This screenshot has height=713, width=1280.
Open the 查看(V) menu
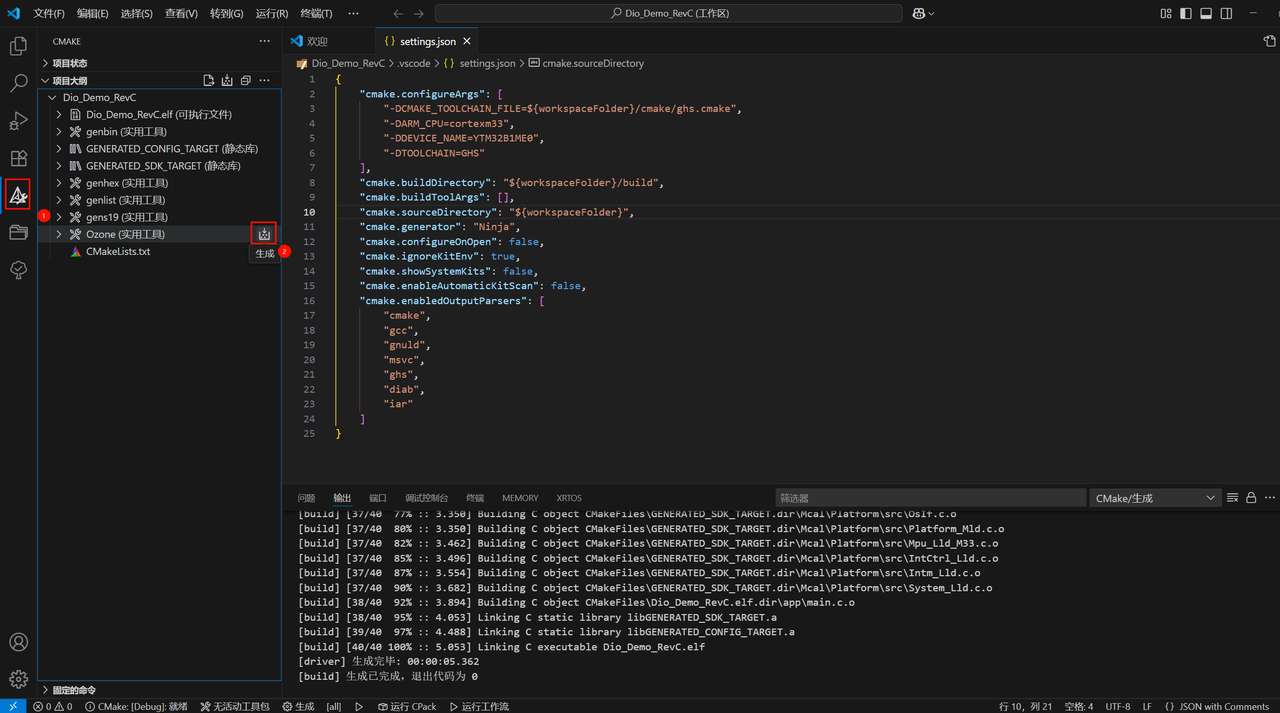click(181, 13)
